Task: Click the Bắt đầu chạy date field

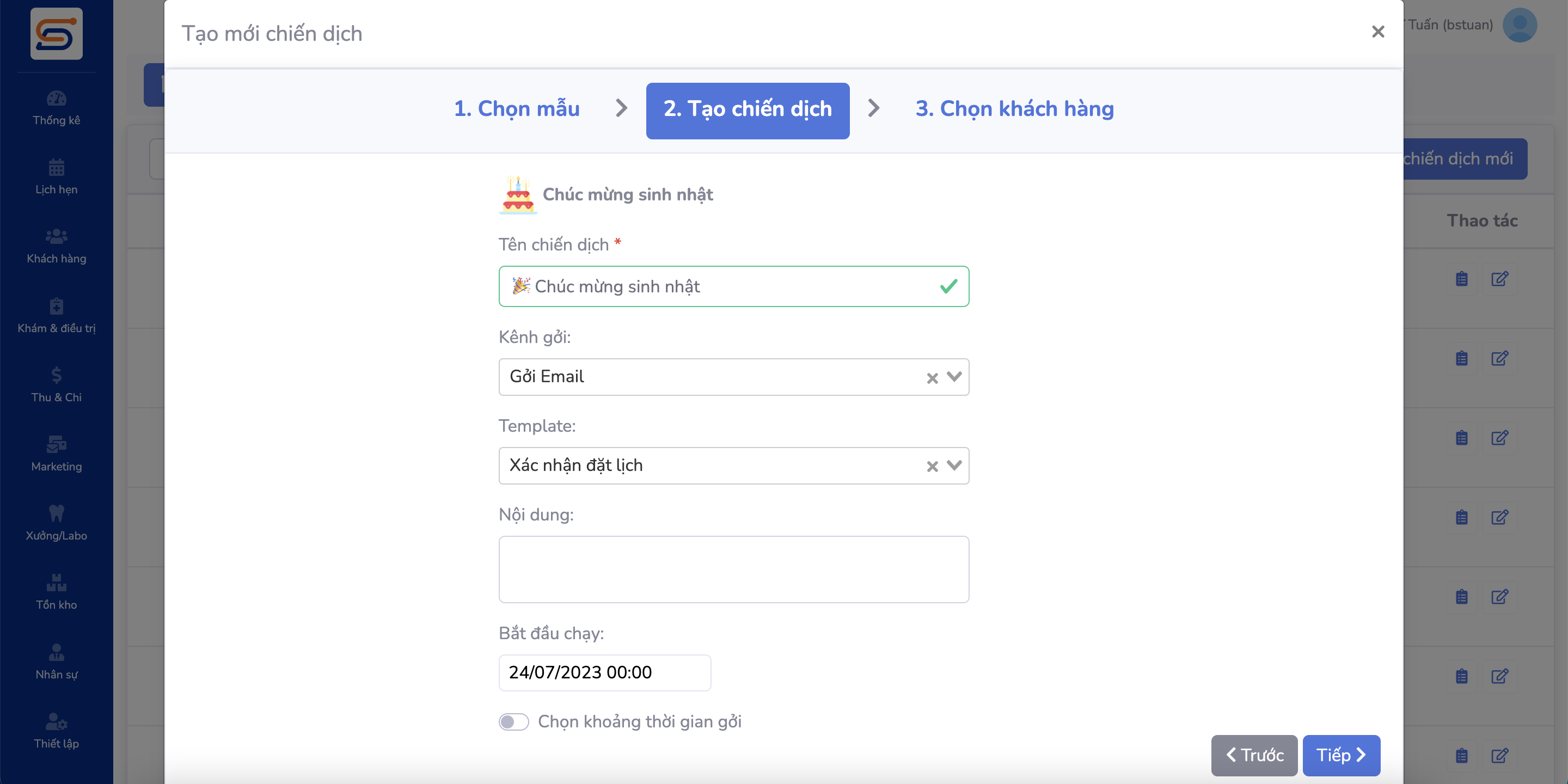Action: pyautogui.click(x=604, y=672)
